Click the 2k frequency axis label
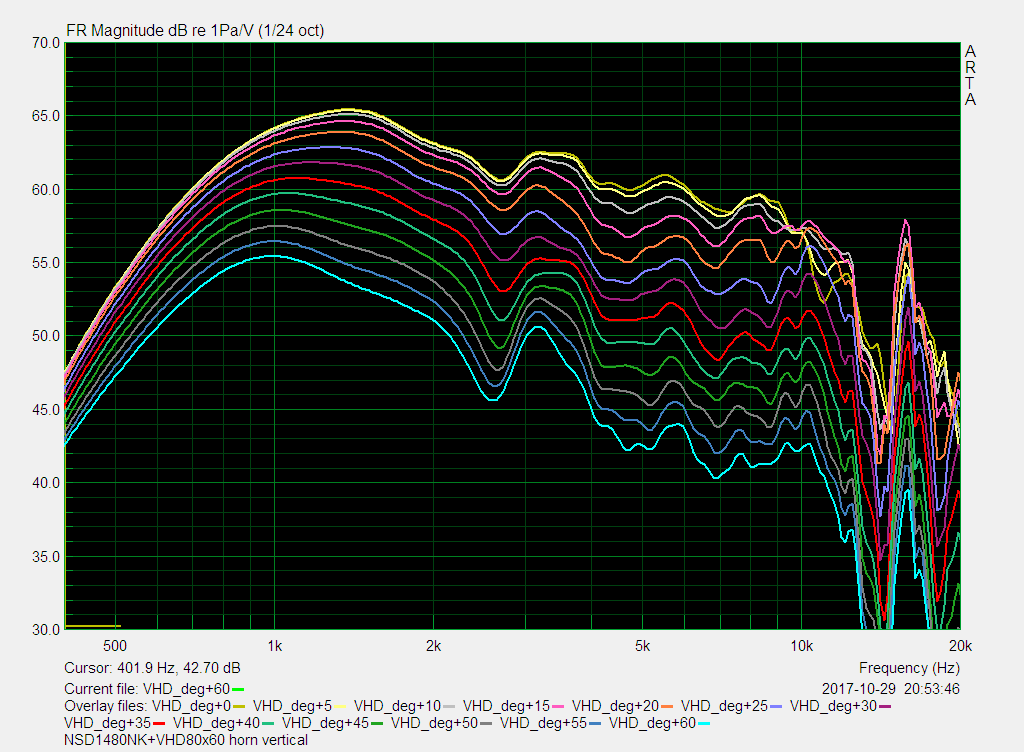1024x752 pixels. tap(434, 646)
